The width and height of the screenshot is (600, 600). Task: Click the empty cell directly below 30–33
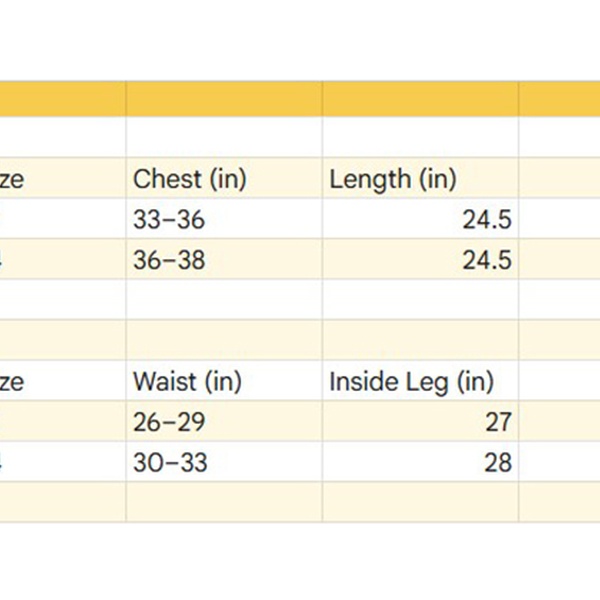[x=223, y=501]
